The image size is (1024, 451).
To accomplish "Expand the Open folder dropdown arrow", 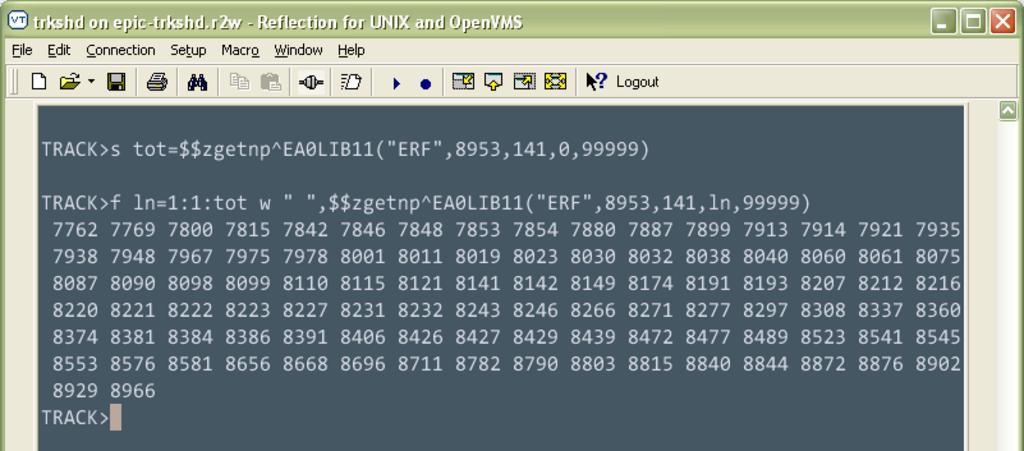I will [x=91, y=82].
